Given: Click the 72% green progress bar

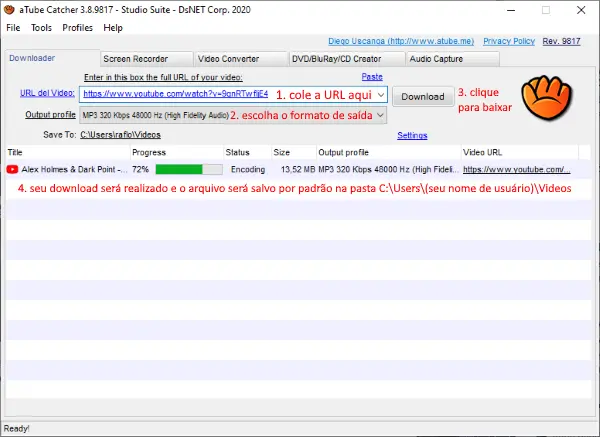Looking at the screenshot, I should tap(189, 169).
